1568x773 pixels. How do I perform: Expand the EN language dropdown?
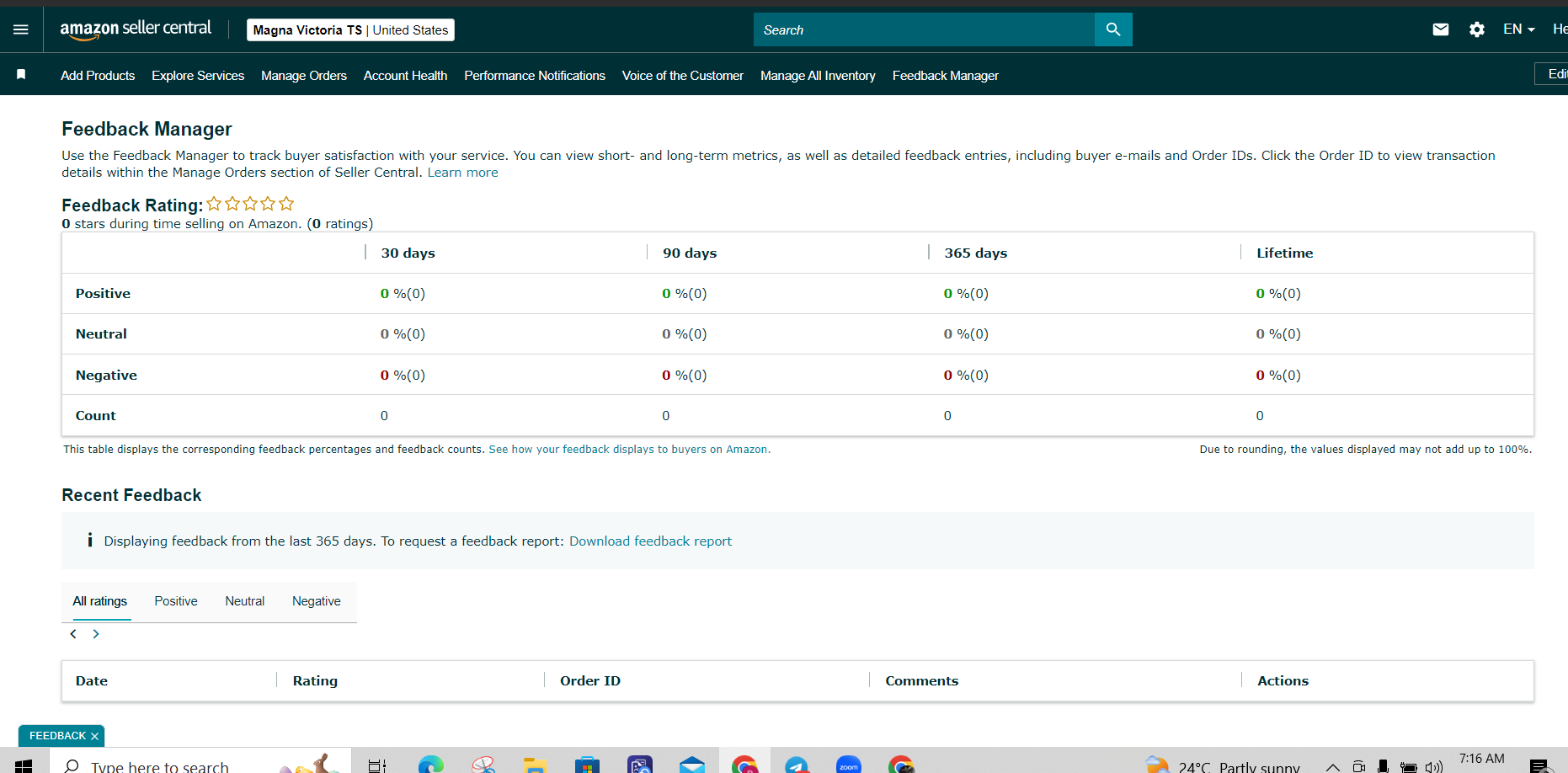tap(1519, 29)
